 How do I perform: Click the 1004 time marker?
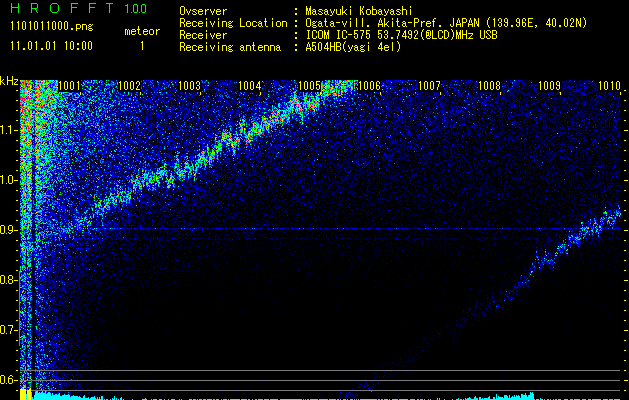(x=250, y=86)
